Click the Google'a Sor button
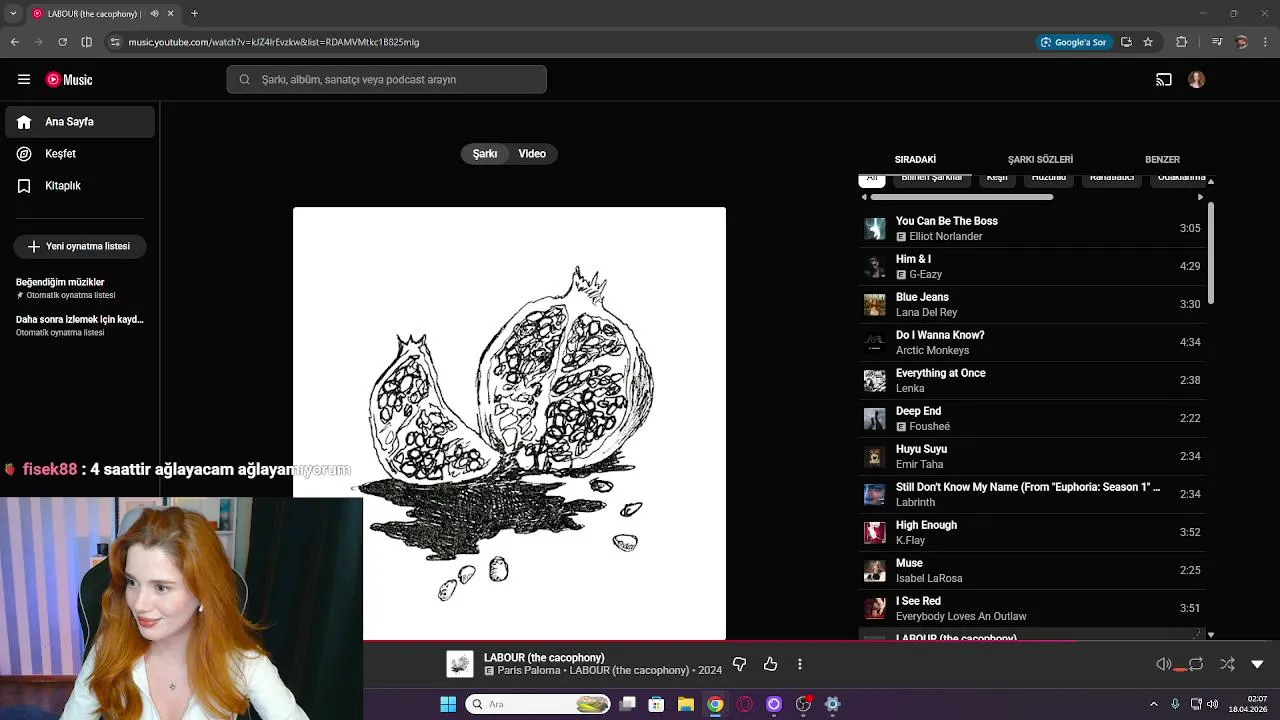The height and width of the screenshot is (720, 1280). [1074, 42]
